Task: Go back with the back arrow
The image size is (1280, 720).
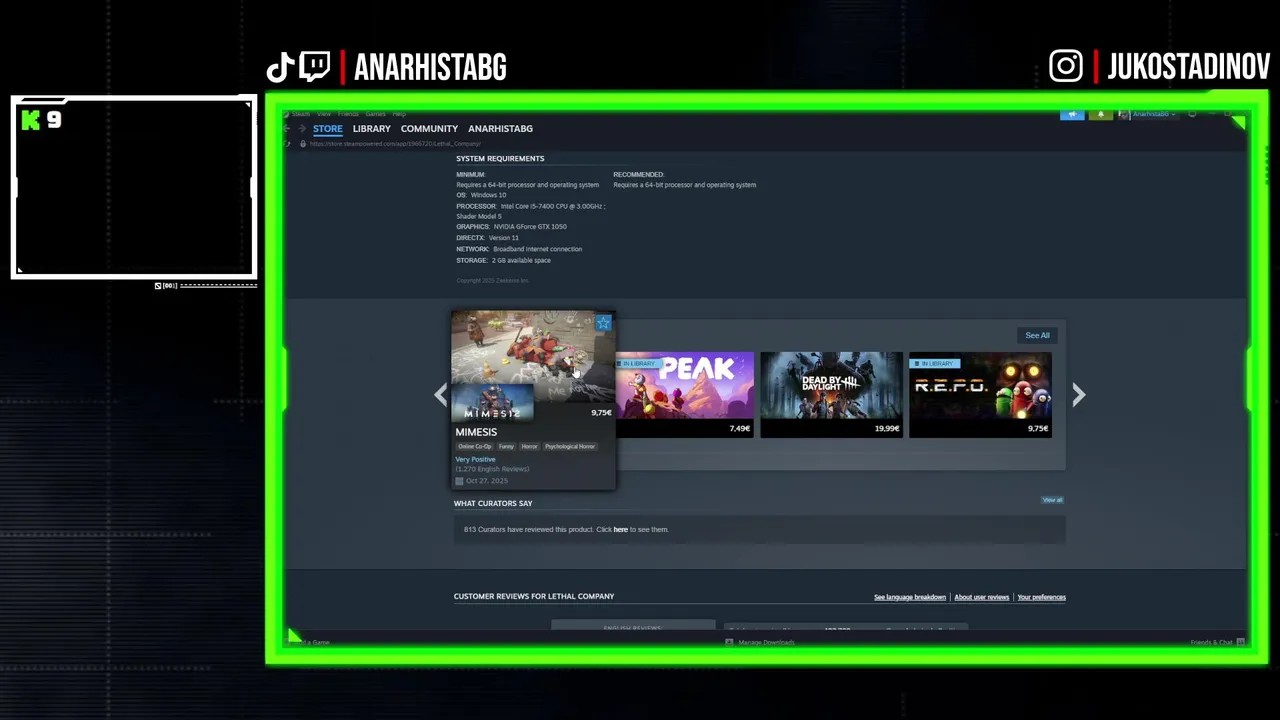Action: pos(288,129)
